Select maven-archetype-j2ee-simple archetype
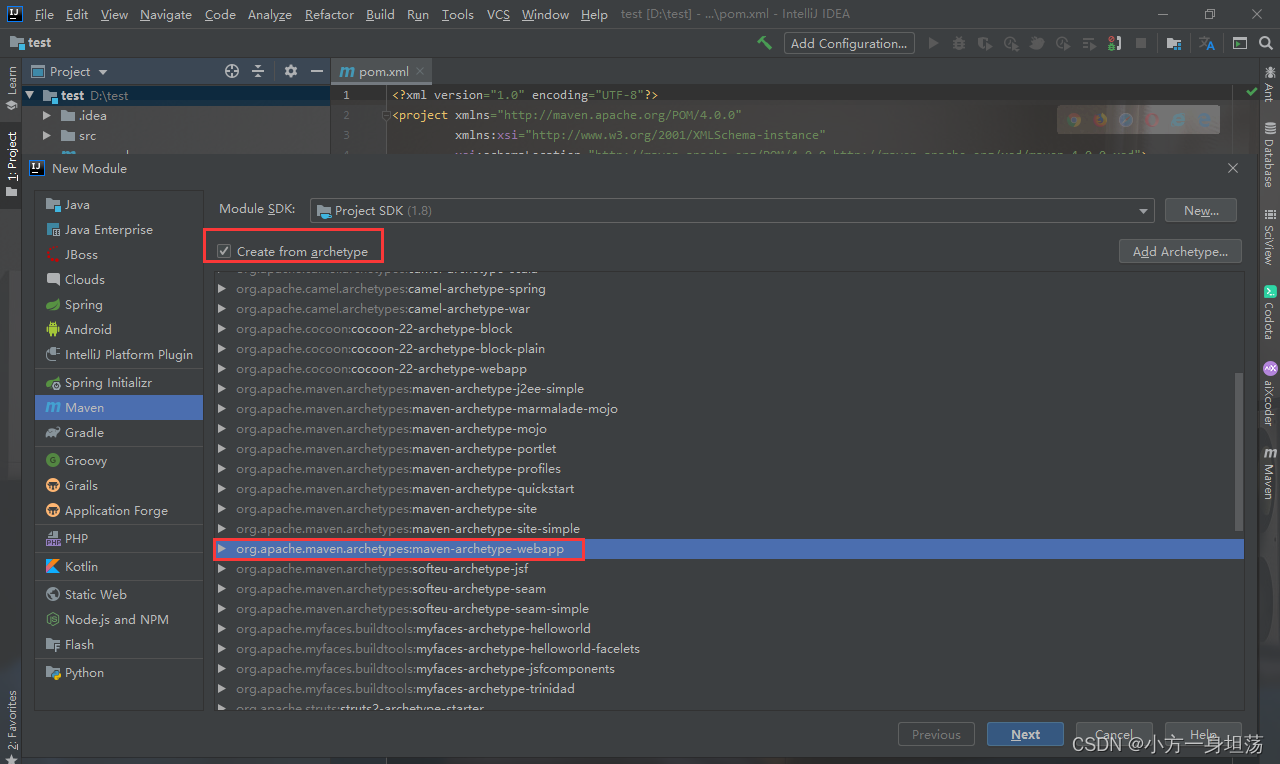 coord(729,389)
